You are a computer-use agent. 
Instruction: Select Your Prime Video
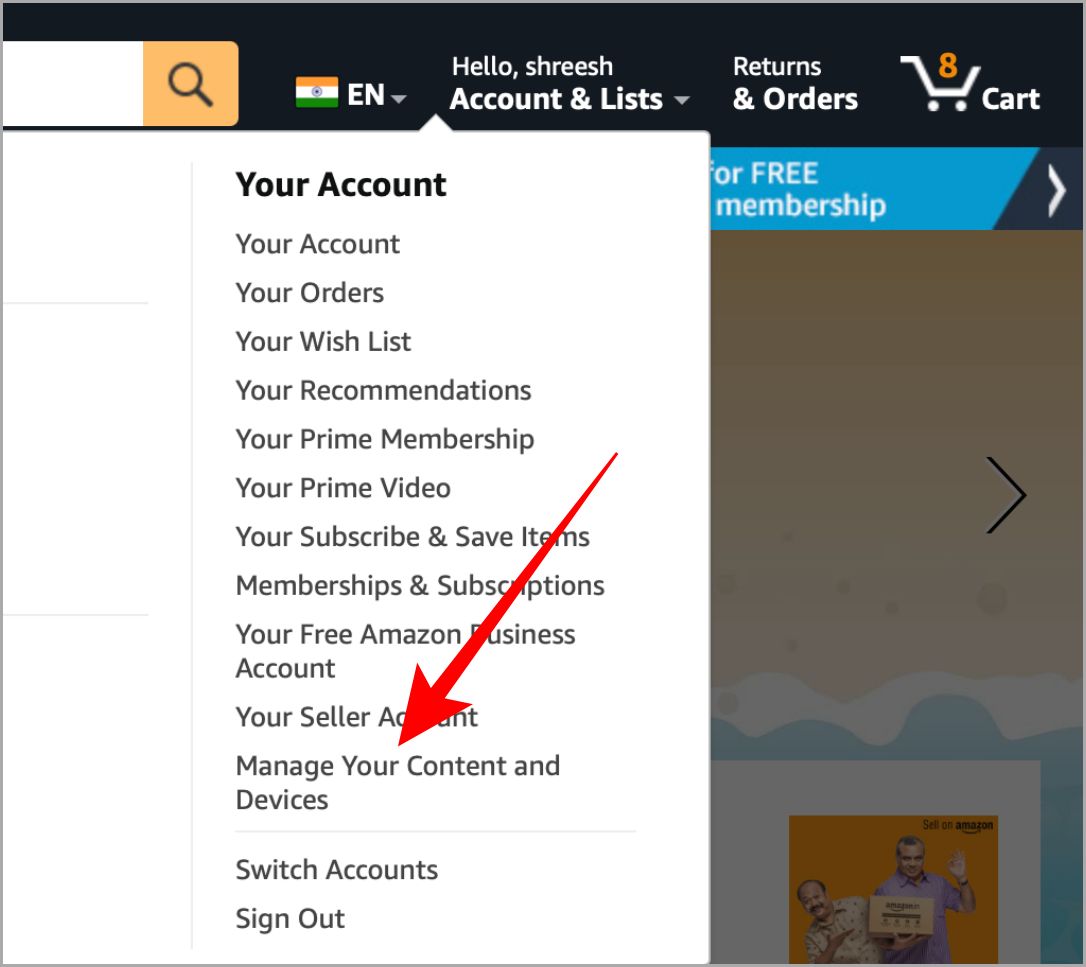click(342, 487)
